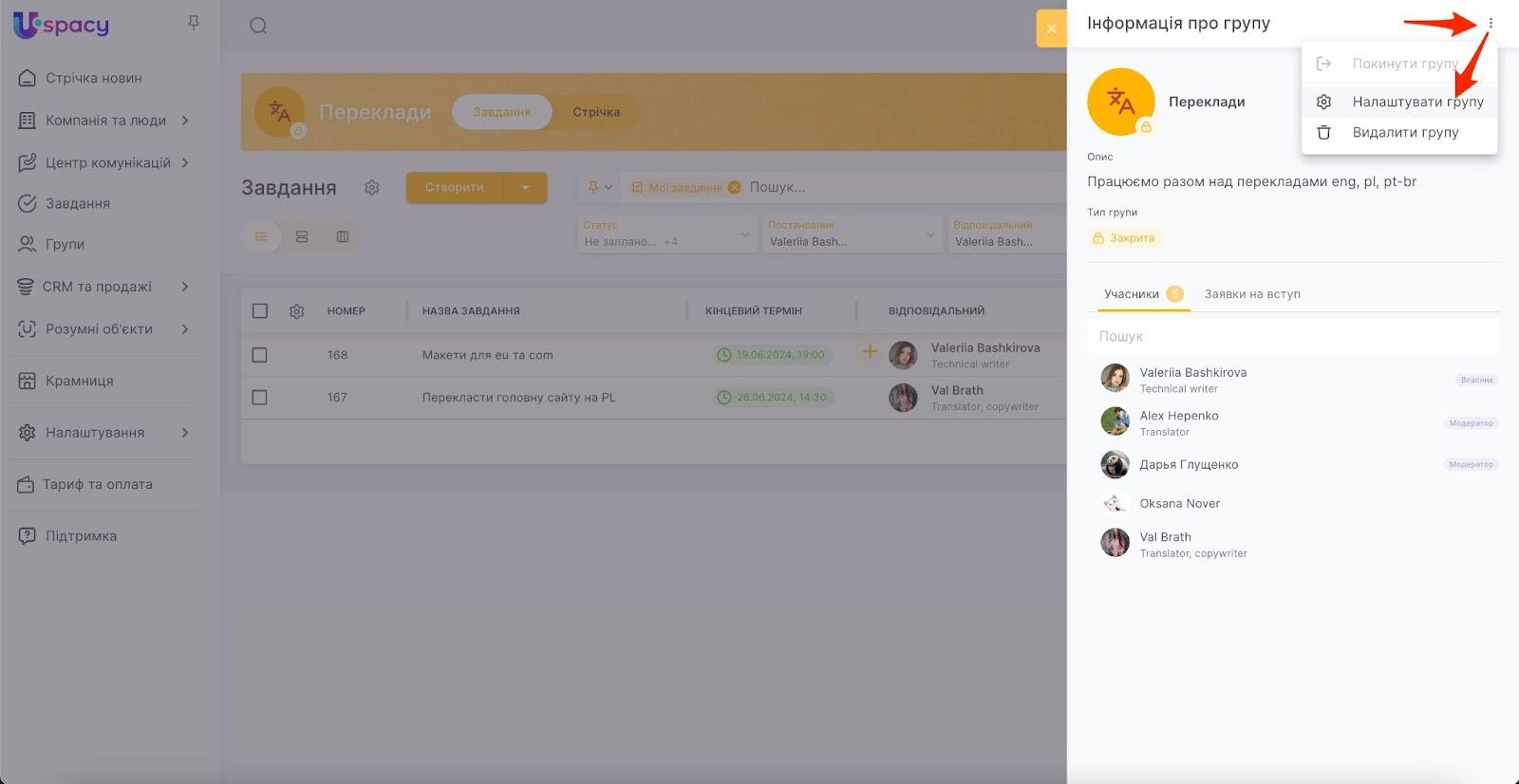Click Valeriia Bashkirova in task 168 row
The width and height of the screenshot is (1519, 784).
click(x=985, y=348)
